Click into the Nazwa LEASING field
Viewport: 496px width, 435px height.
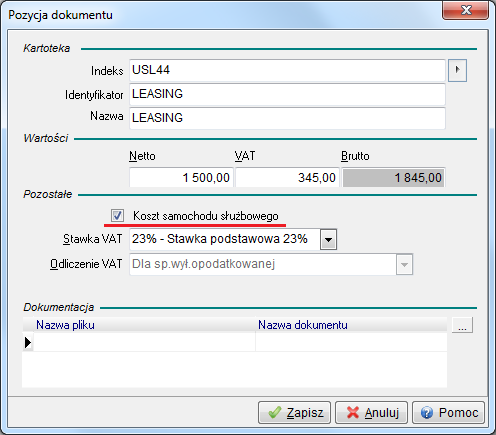287,118
